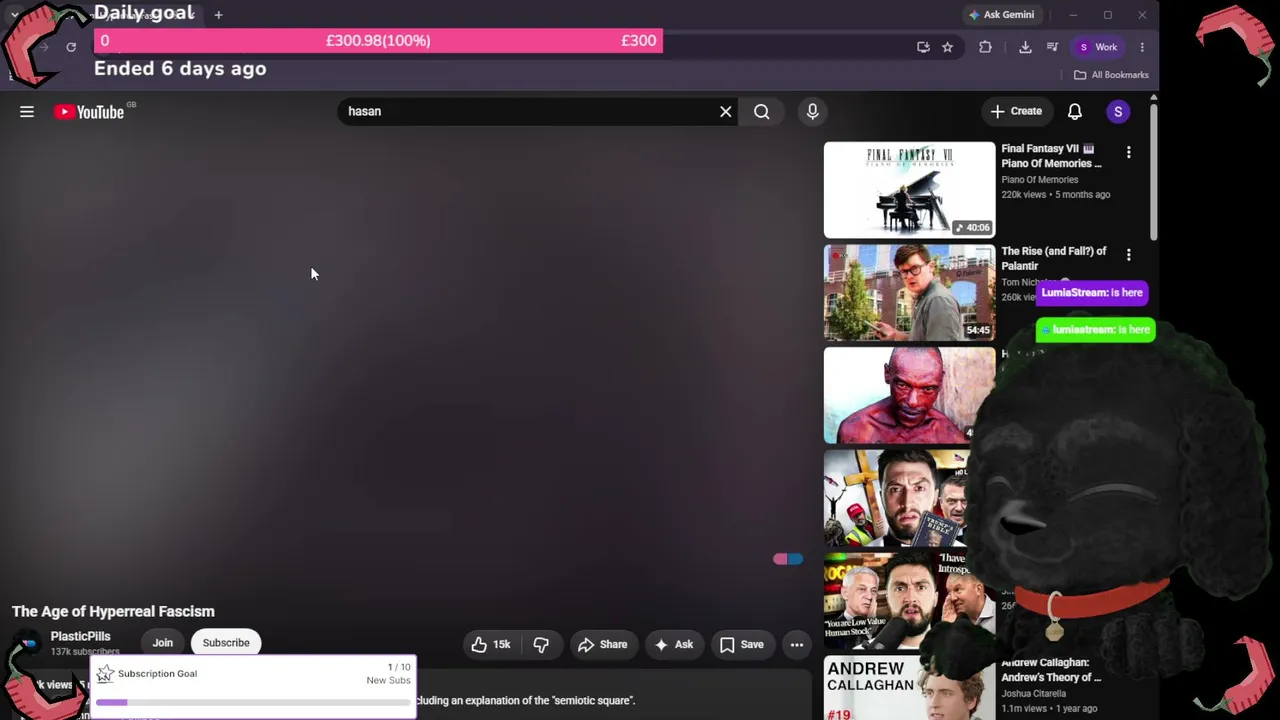1280x720 pixels.
Task: Open the red-faced bald man thumbnail
Action: coord(910,396)
